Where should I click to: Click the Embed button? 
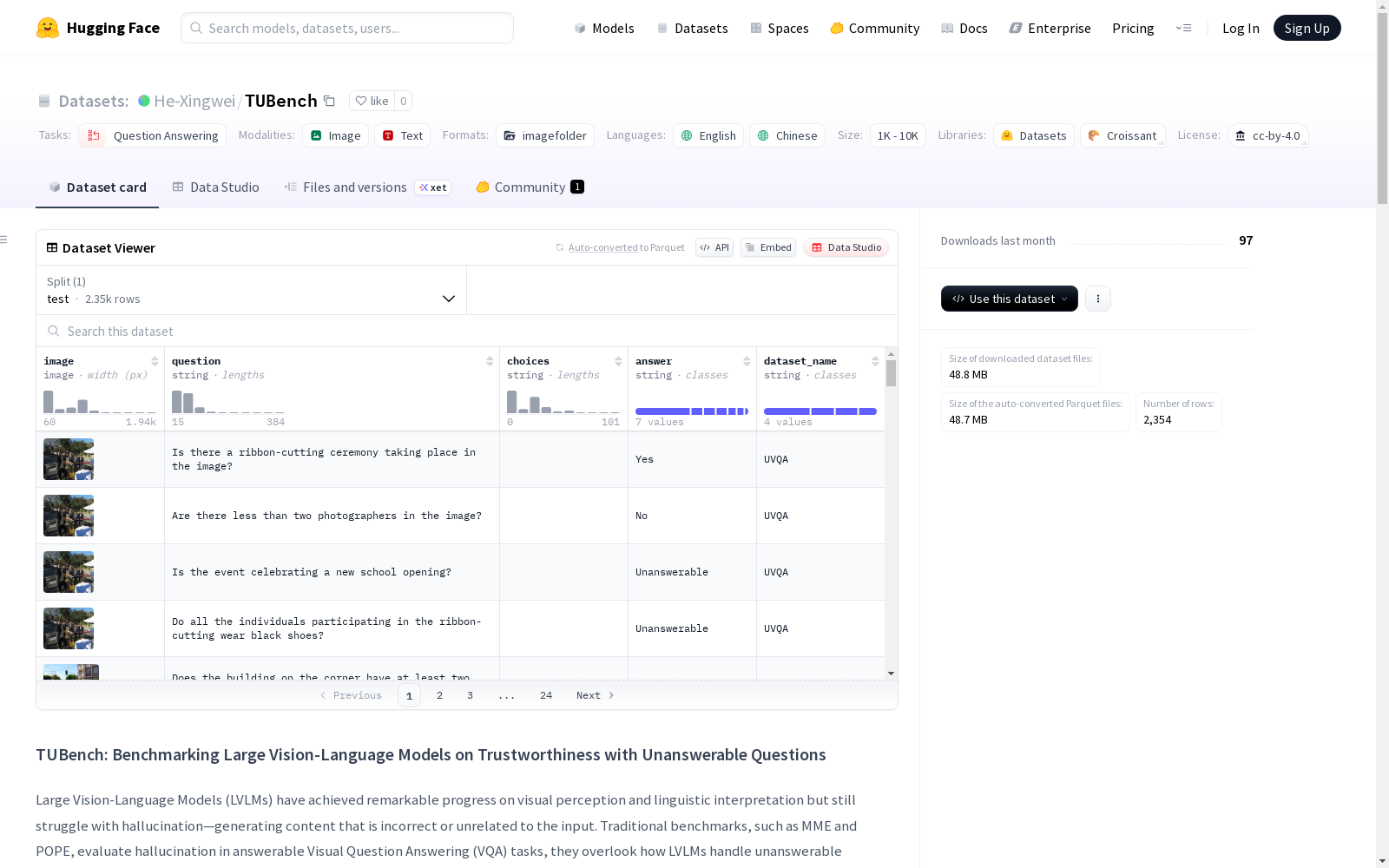coord(768,247)
